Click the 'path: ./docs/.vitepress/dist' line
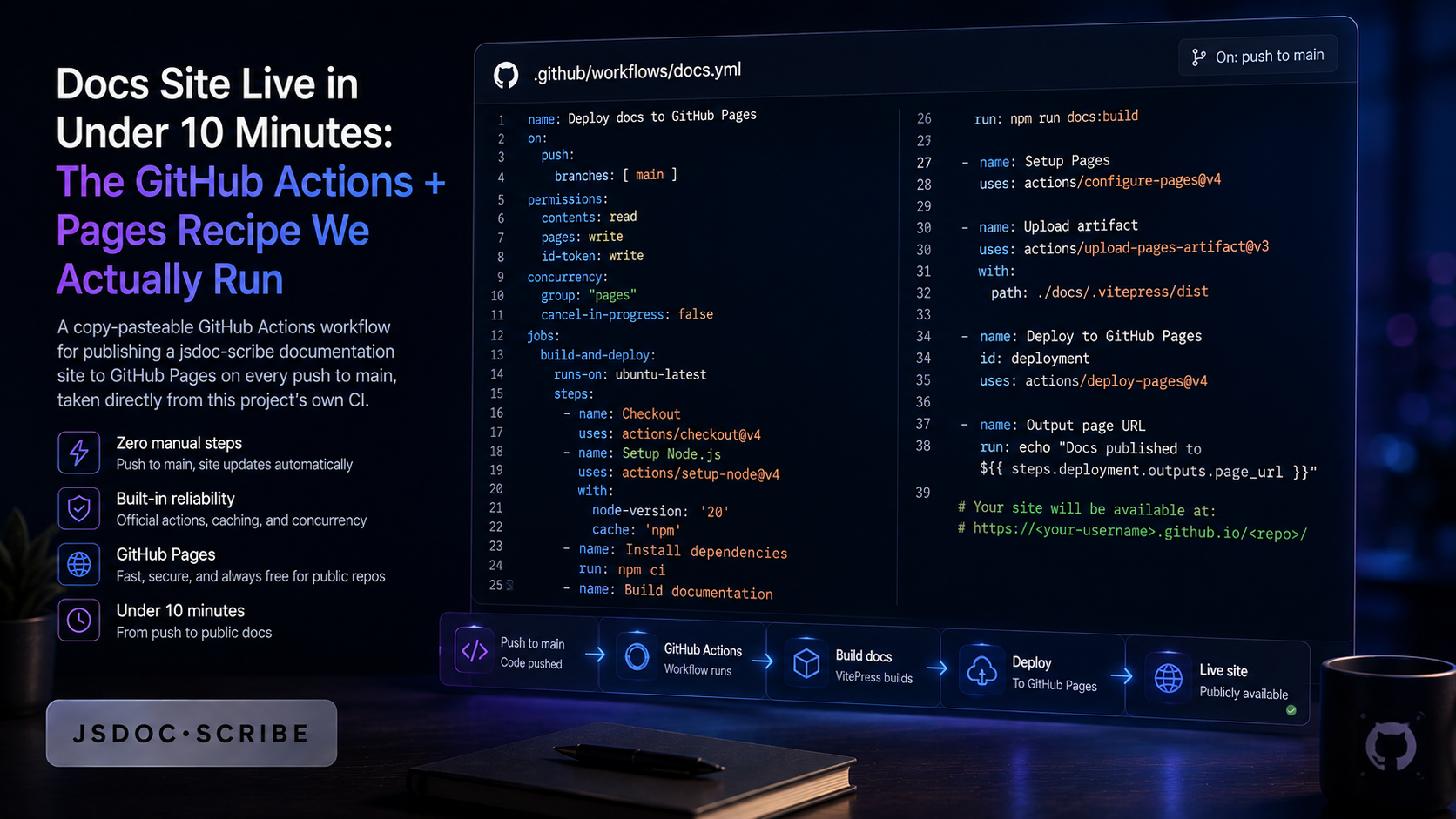 1100,292
